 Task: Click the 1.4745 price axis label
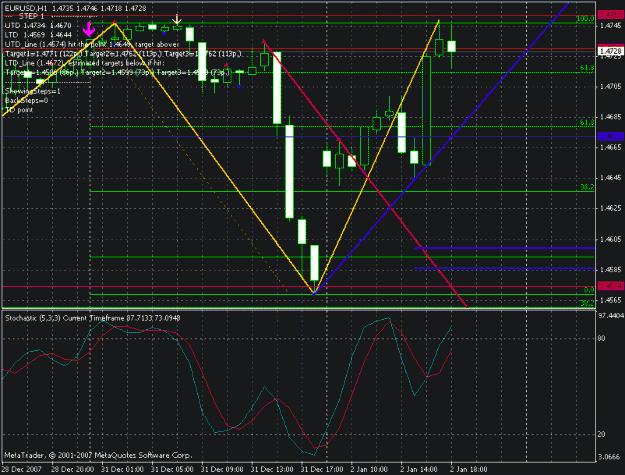click(x=610, y=26)
